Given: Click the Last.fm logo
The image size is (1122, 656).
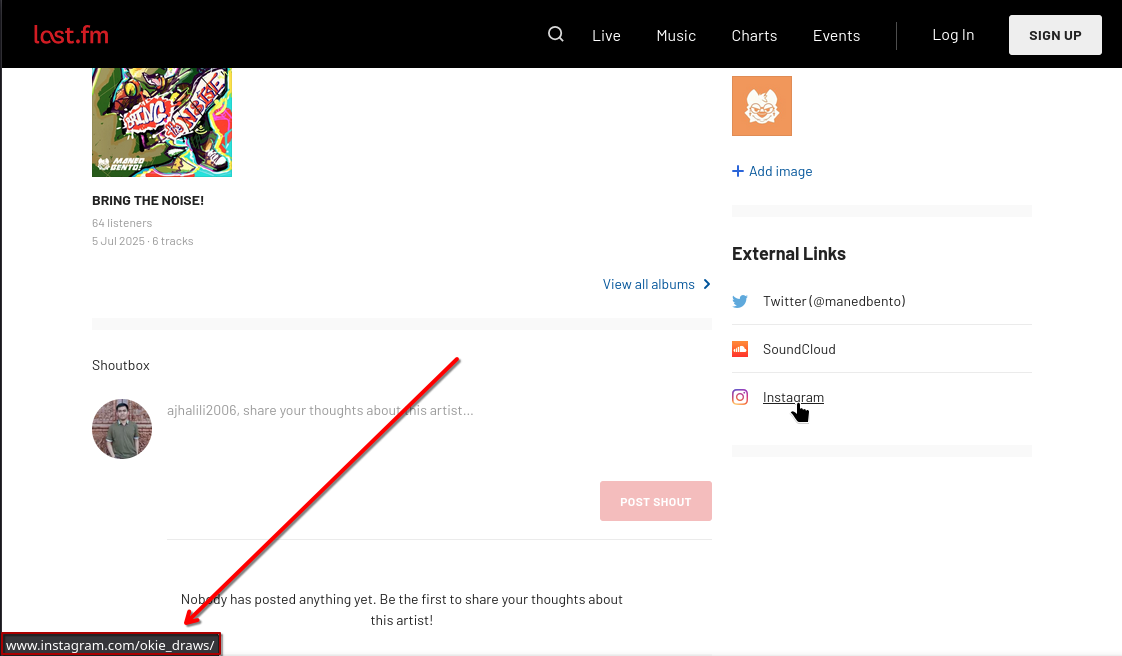Looking at the screenshot, I should pyautogui.click(x=71, y=35).
